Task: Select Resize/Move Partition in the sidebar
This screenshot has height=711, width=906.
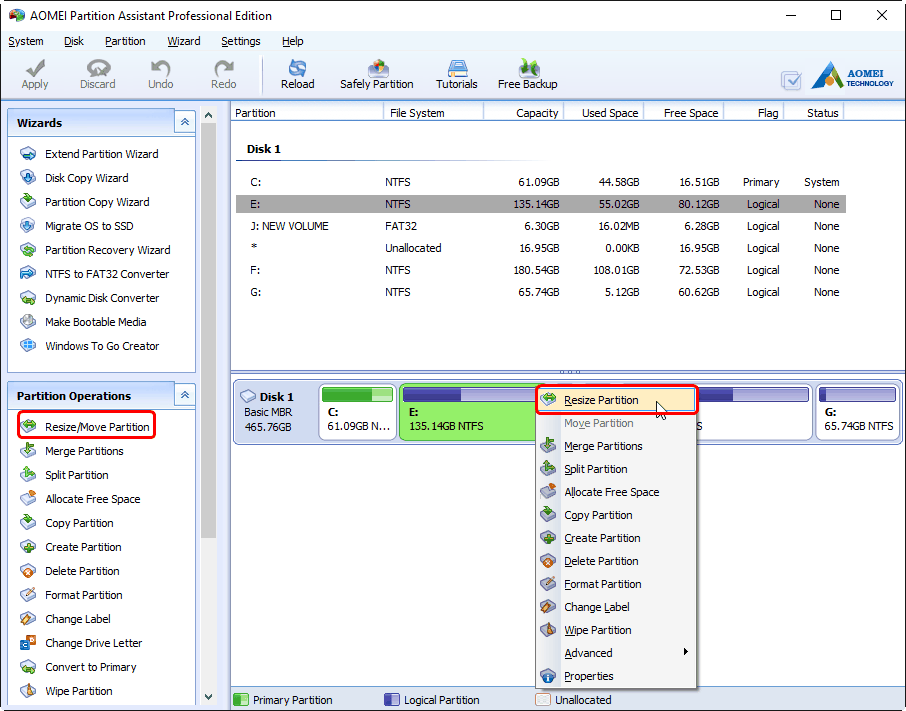Action: click(84, 427)
